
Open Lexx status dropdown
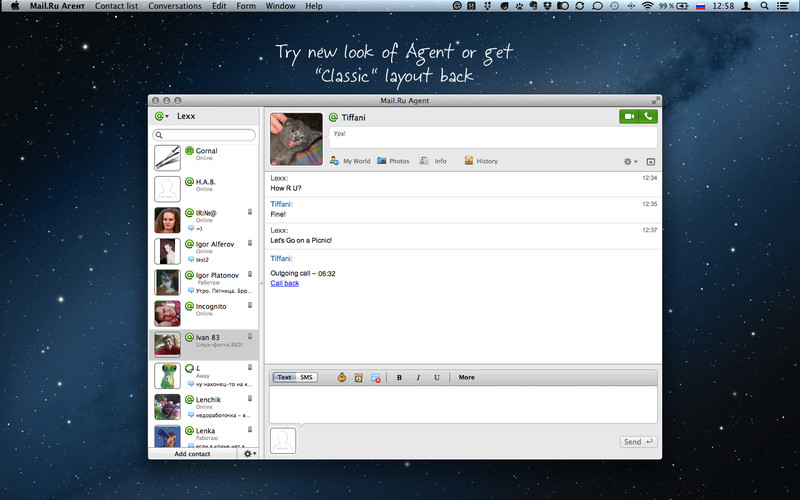(x=161, y=116)
